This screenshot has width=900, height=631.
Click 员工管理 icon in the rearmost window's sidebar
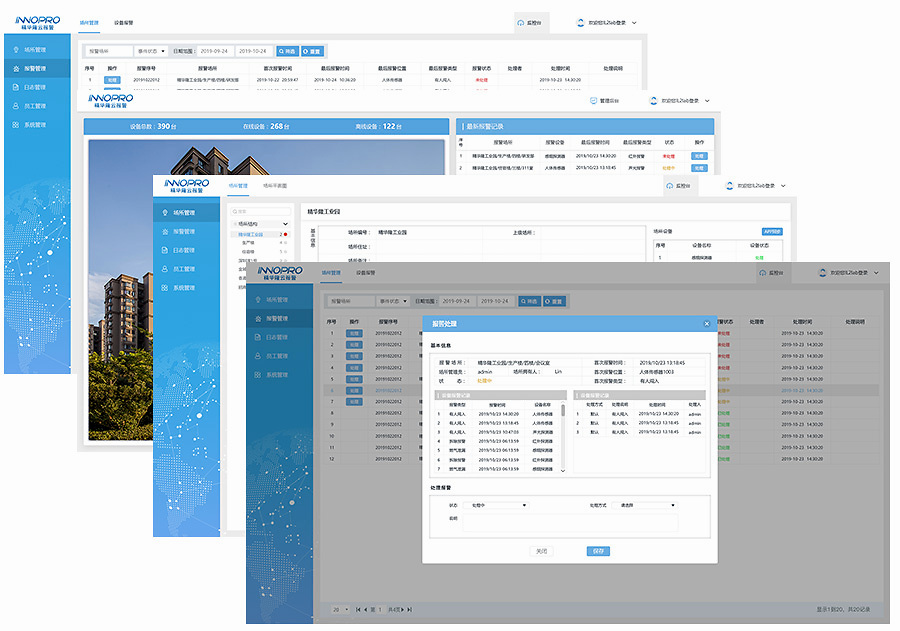15,106
